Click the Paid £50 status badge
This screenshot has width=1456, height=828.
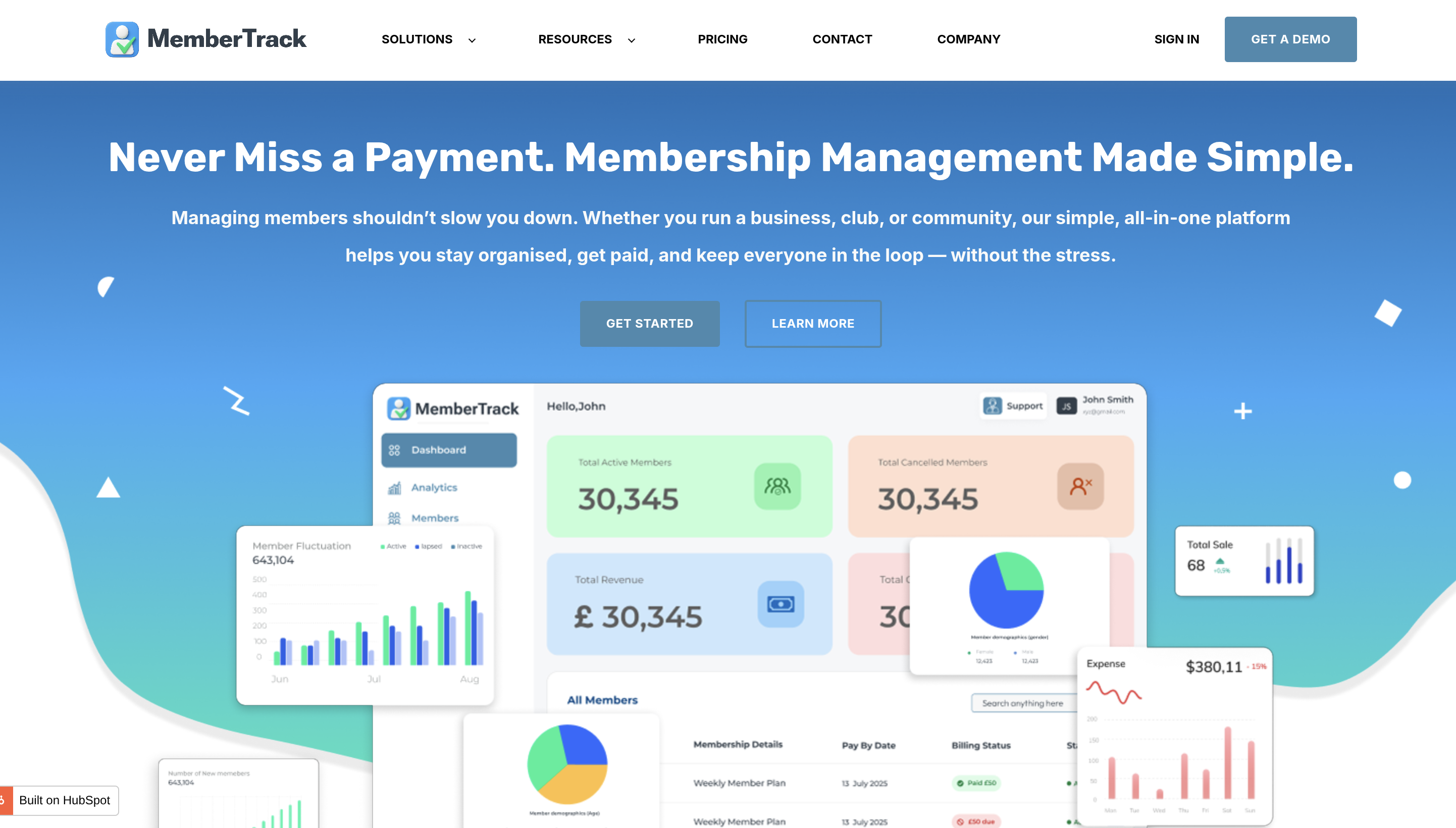coord(975,783)
